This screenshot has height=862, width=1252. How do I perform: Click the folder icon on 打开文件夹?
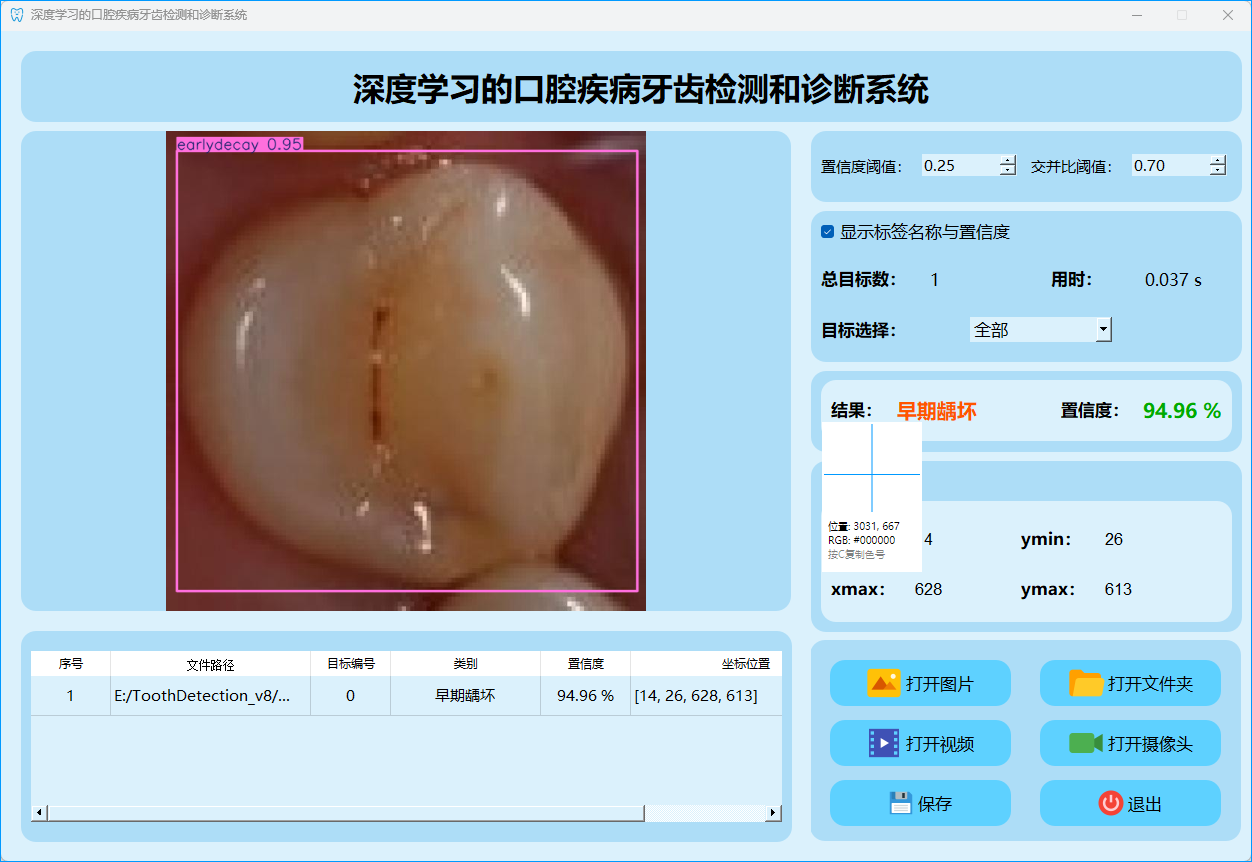tap(1086, 683)
